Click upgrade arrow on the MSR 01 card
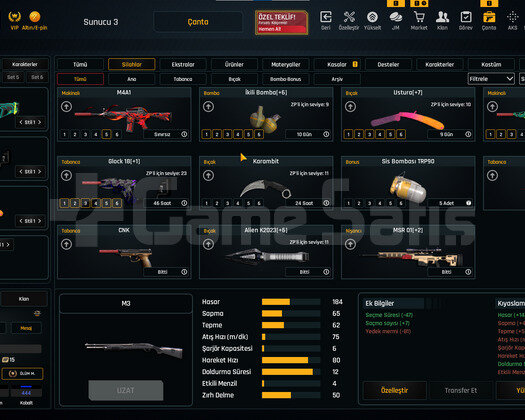This screenshot has width=525, height=420. 350,244
